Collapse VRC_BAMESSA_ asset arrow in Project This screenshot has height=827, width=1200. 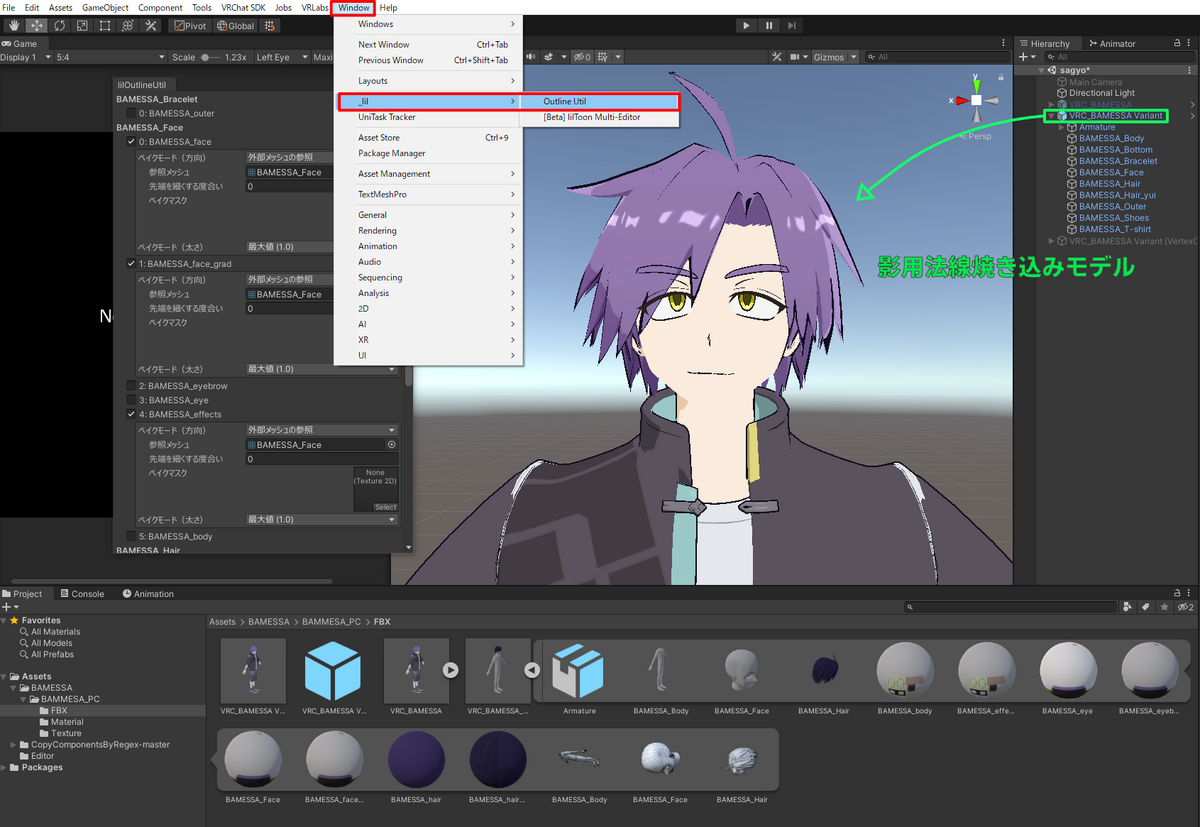click(532, 670)
